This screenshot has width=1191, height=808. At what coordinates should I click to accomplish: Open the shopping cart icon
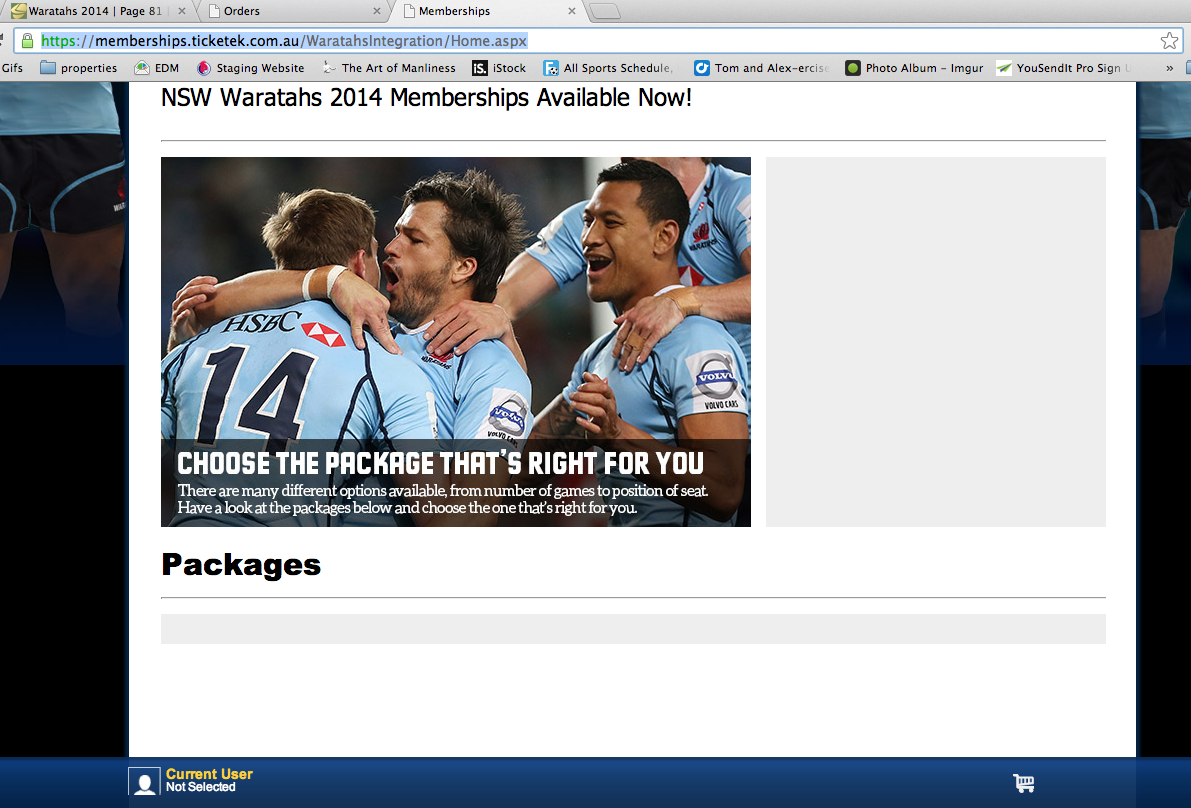click(1023, 782)
